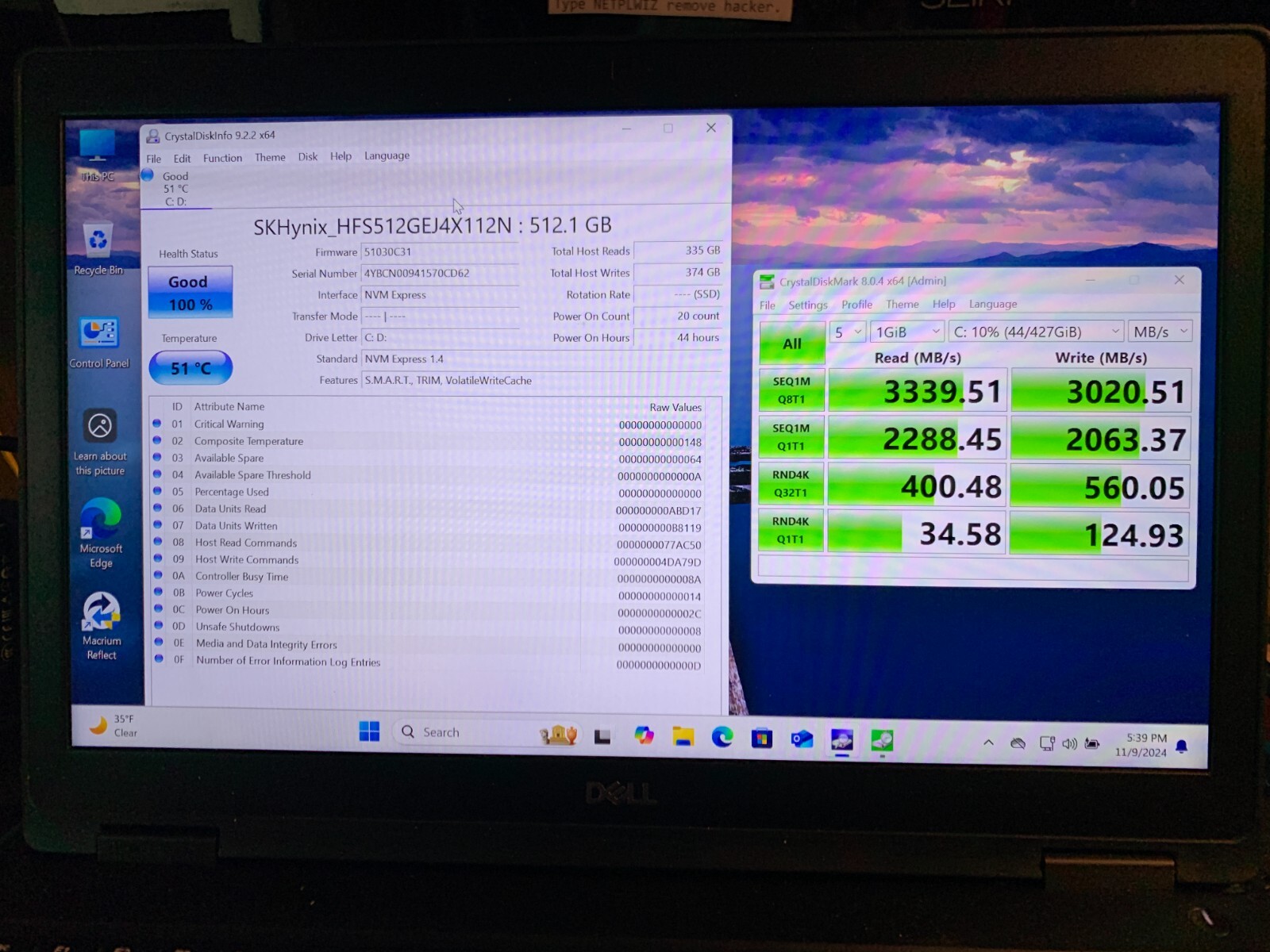Open the Control Panel desktop shortcut
1270x952 pixels.
point(99,343)
